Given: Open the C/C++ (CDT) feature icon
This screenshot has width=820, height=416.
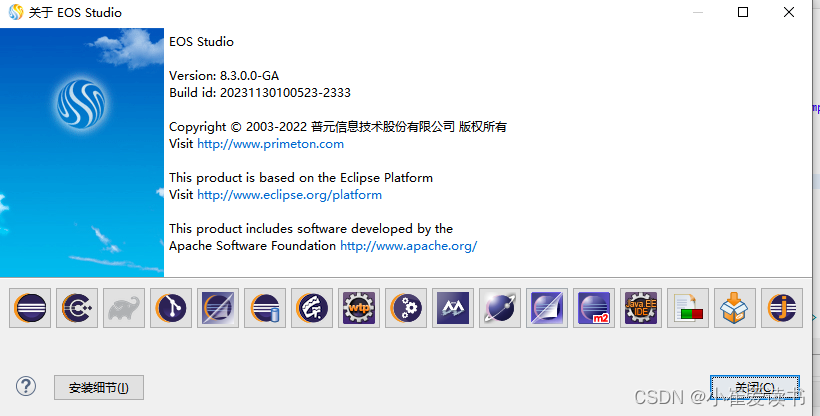Looking at the screenshot, I should pos(77,308).
